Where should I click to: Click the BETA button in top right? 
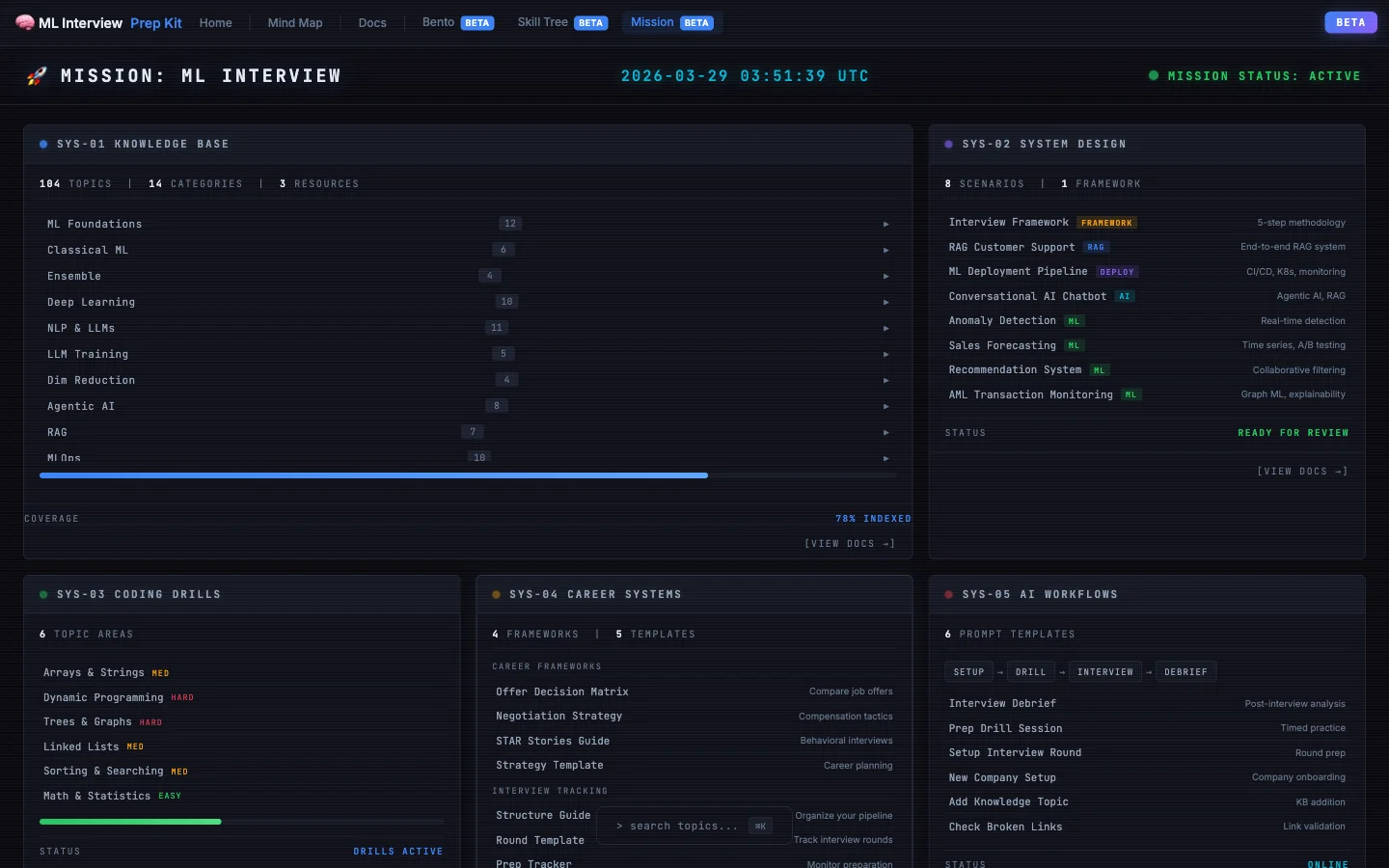tap(1350, 22)
